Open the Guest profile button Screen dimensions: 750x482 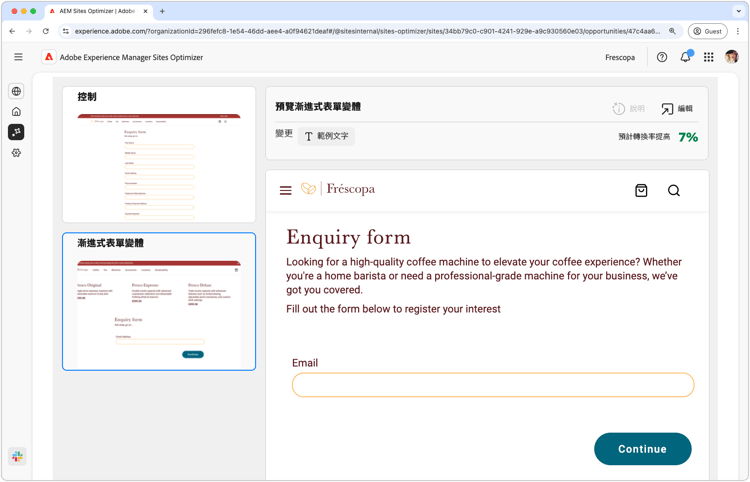click(x=707, y=31)
